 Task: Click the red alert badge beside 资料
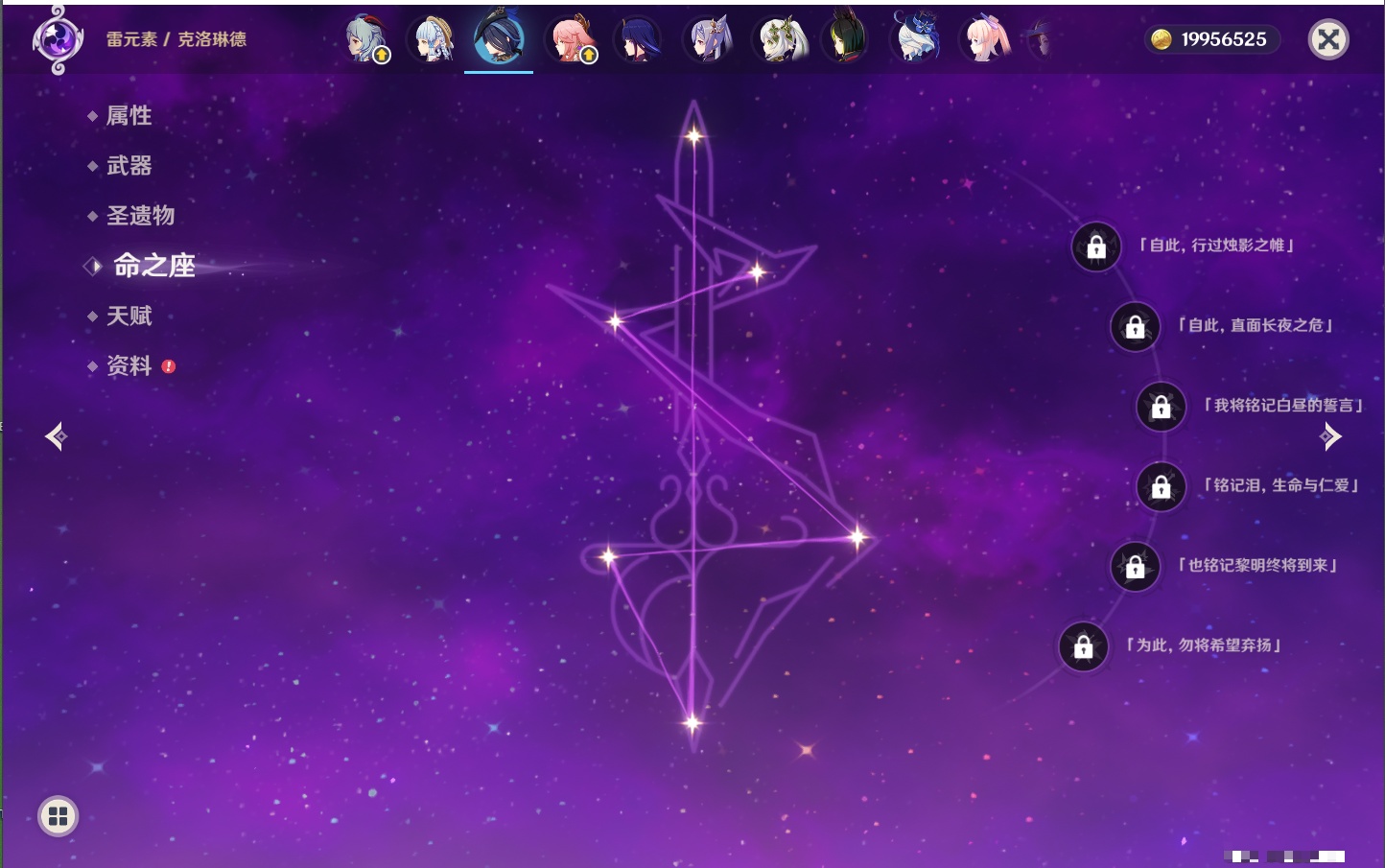[169, 366]
